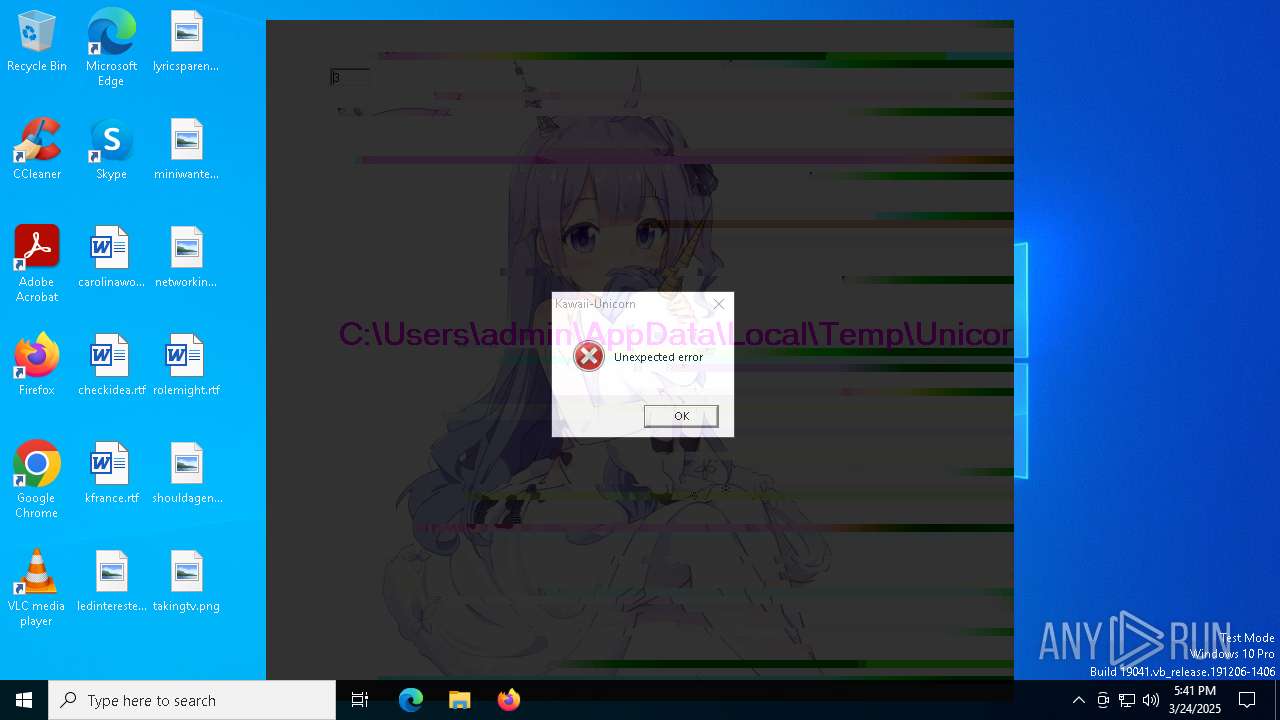This screenshot has height=720, width=1280.
Task: Select the takingtv.png file icon
Action: click(x=186, y=581)
